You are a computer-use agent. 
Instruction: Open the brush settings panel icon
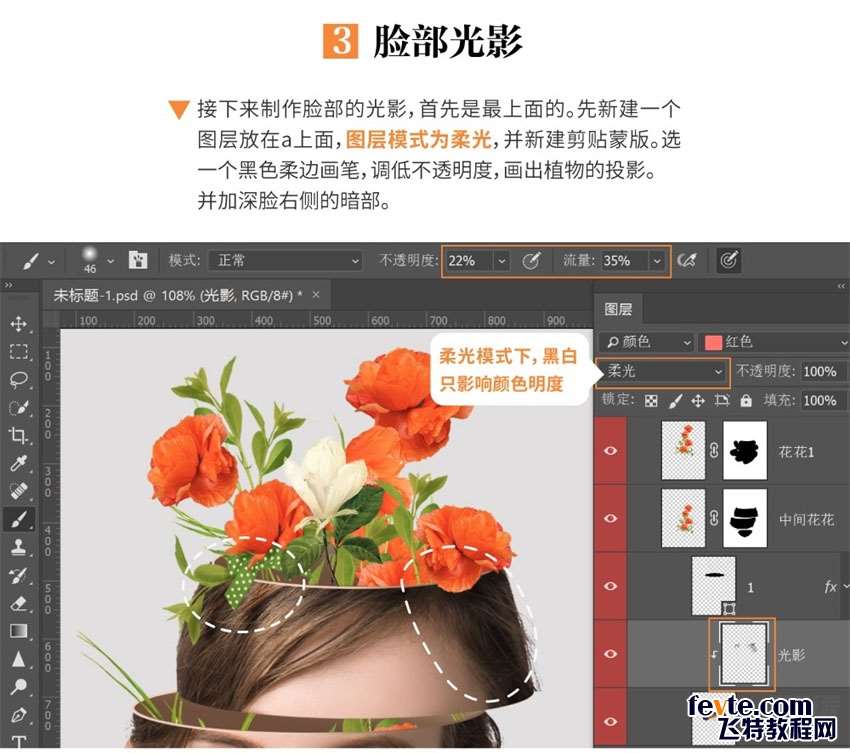(138, 260)
